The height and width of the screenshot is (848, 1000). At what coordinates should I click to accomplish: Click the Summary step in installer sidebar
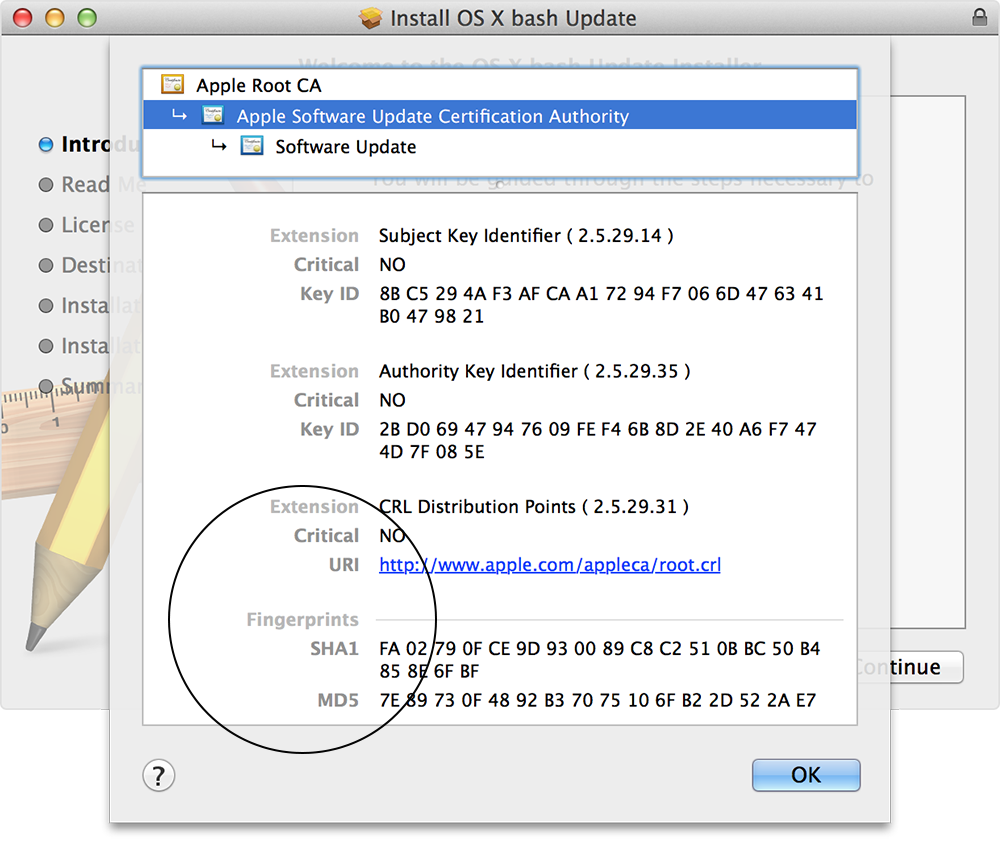point(91,386)
